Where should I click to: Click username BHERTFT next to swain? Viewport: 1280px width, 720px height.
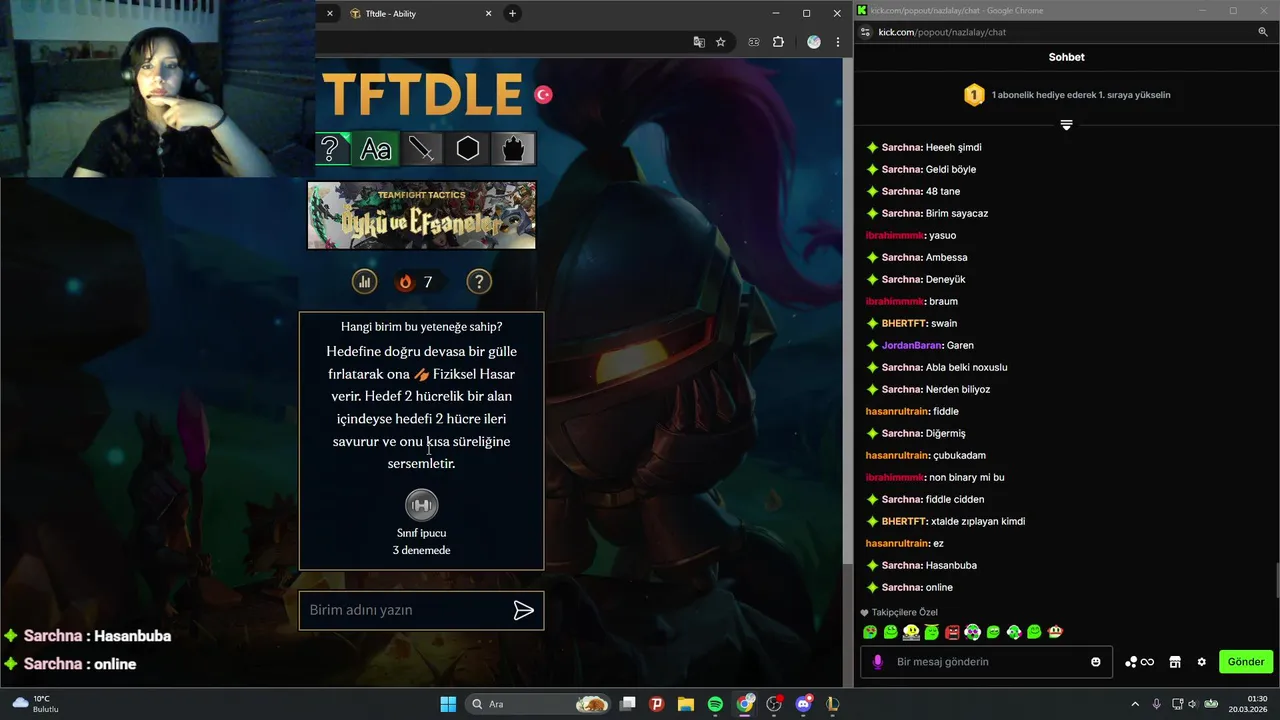tap(904, 323)
